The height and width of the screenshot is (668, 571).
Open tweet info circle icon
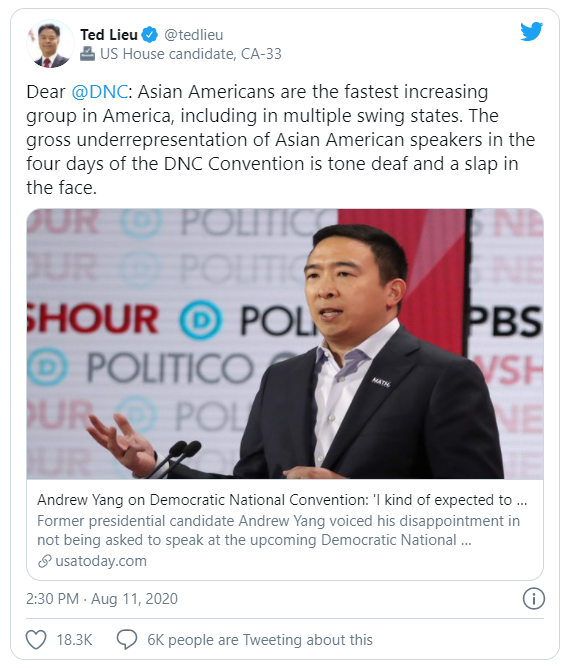click(x=534, y=598)
